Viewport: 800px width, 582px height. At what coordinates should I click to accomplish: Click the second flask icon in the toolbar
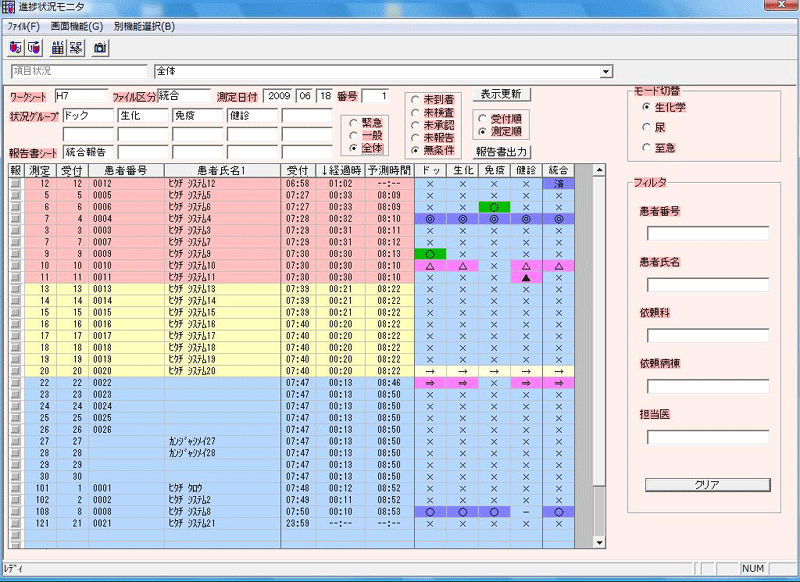click(x=35, y=47)
